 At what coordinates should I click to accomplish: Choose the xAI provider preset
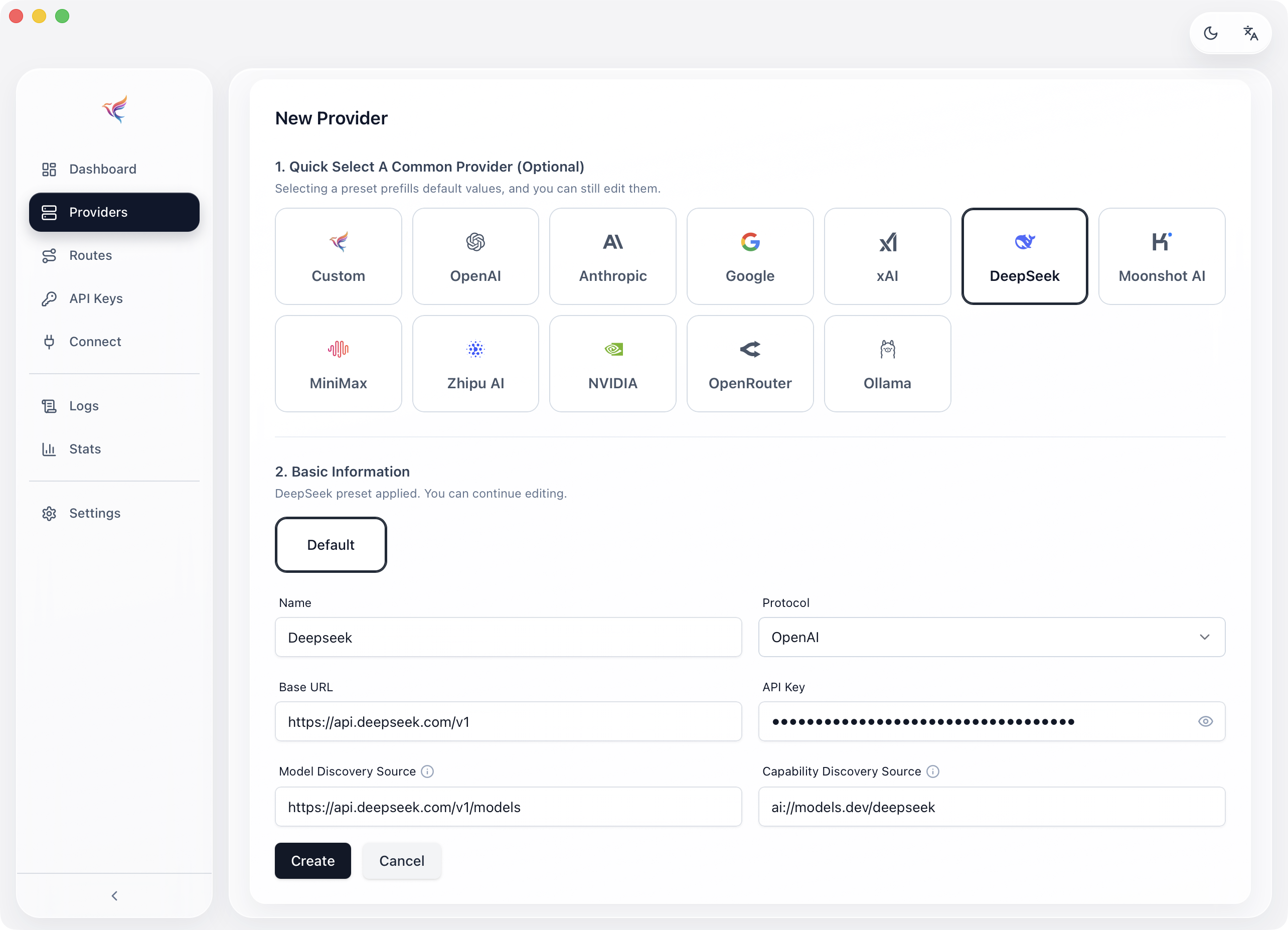click(x=887, y=256)
